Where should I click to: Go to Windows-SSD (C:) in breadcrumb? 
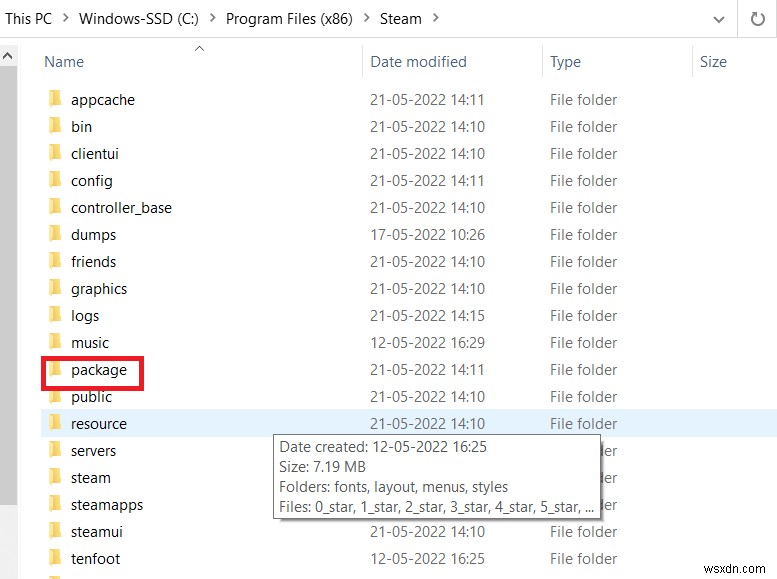pos(139,19)
